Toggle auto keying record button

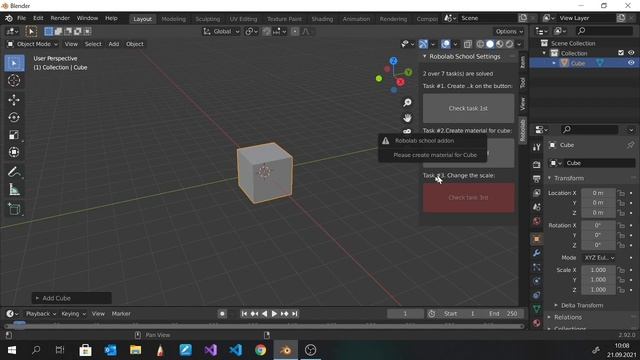pos(222,313)
